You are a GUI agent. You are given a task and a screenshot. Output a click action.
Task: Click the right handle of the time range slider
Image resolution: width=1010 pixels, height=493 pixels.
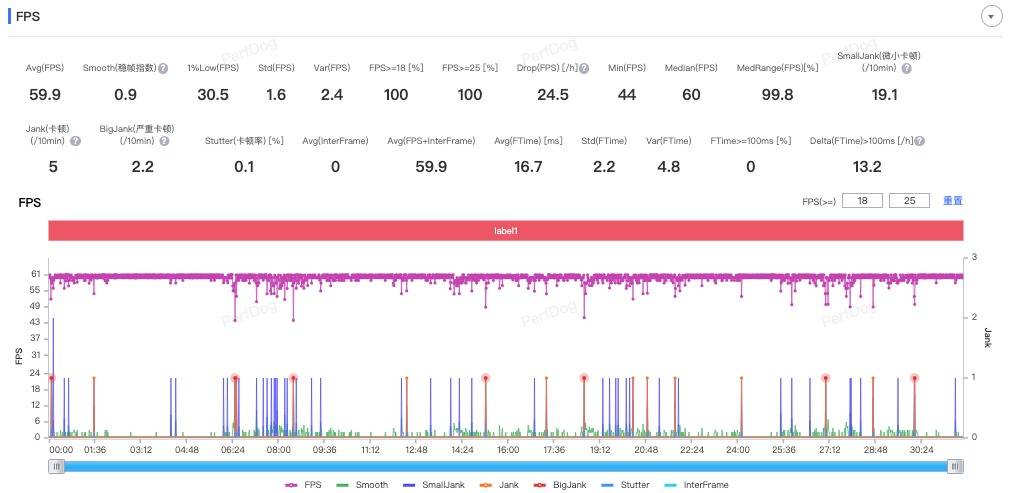pyautogui.click(x=955, y=466)
